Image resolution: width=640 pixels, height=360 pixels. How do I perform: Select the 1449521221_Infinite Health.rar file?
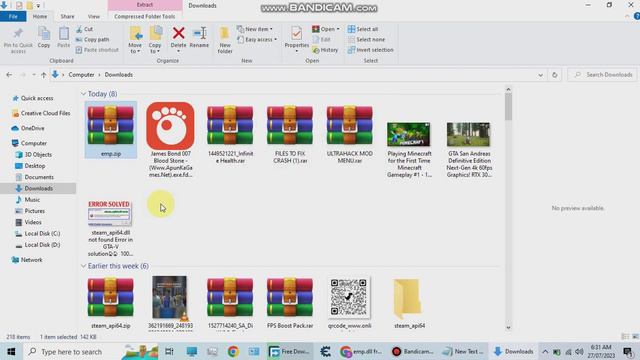[x=230, y=133]
